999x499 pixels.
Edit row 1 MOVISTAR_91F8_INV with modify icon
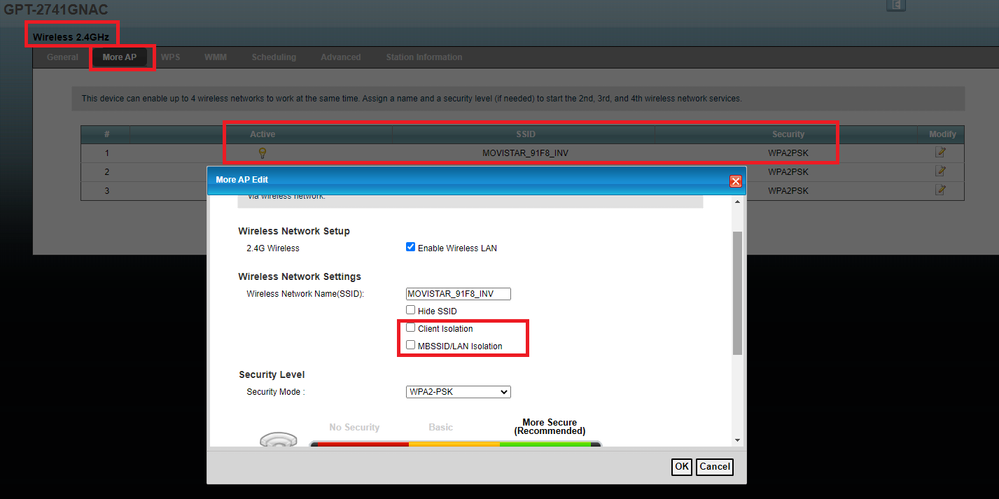point(940,152)
